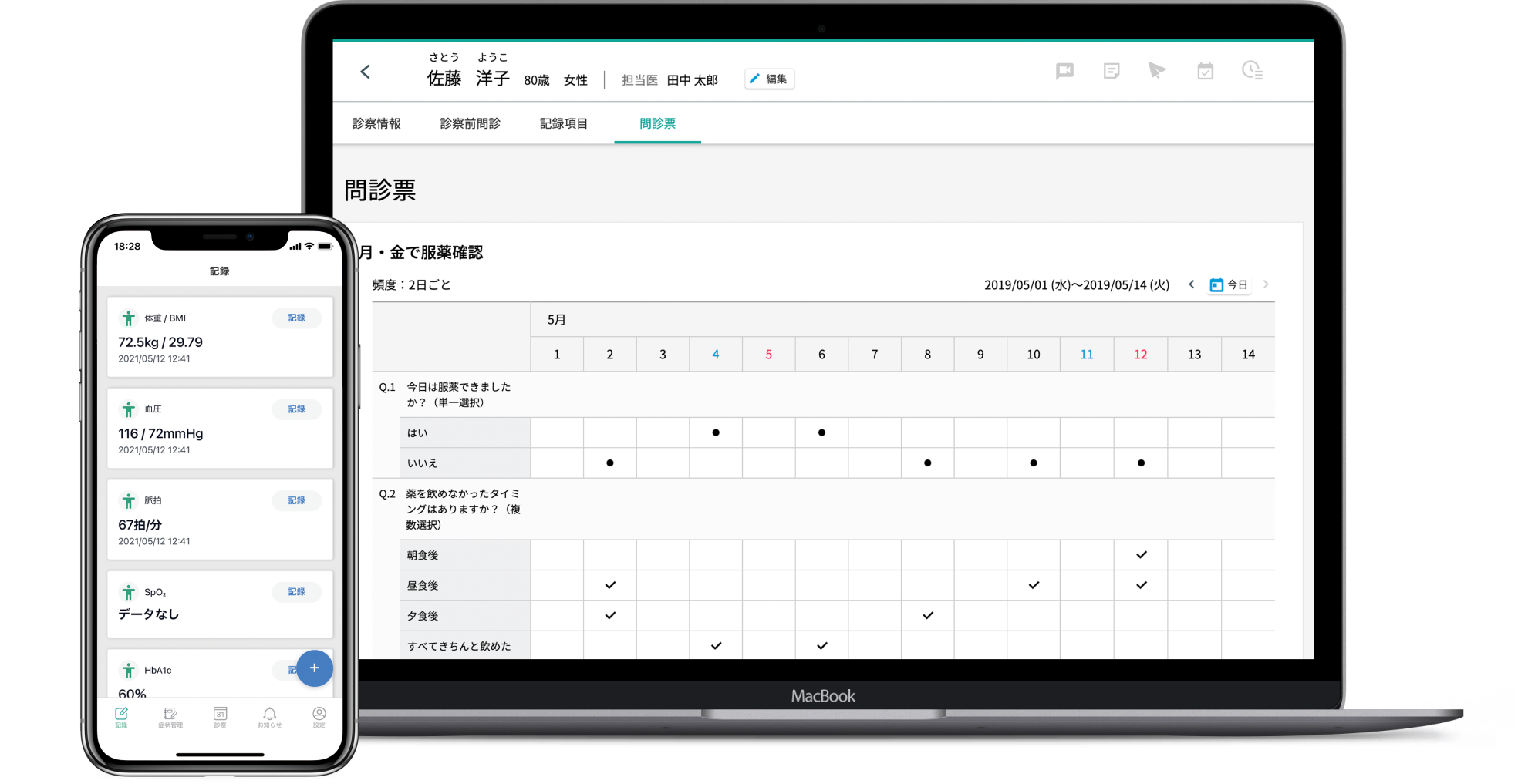Click the back arrow beside patient name
Screen dimensions: 1518x784
click(366, 72)
